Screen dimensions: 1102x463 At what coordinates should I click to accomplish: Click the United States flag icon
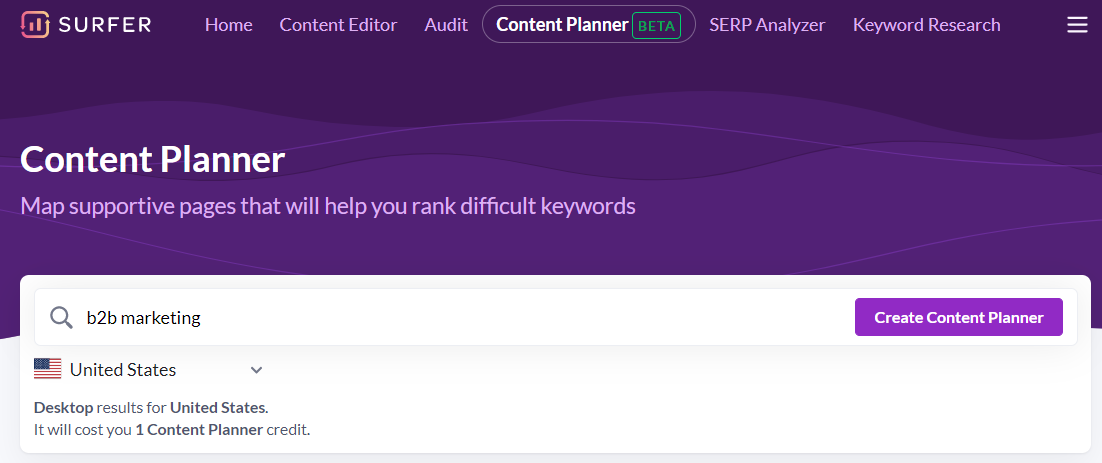(x=48, y=369)
